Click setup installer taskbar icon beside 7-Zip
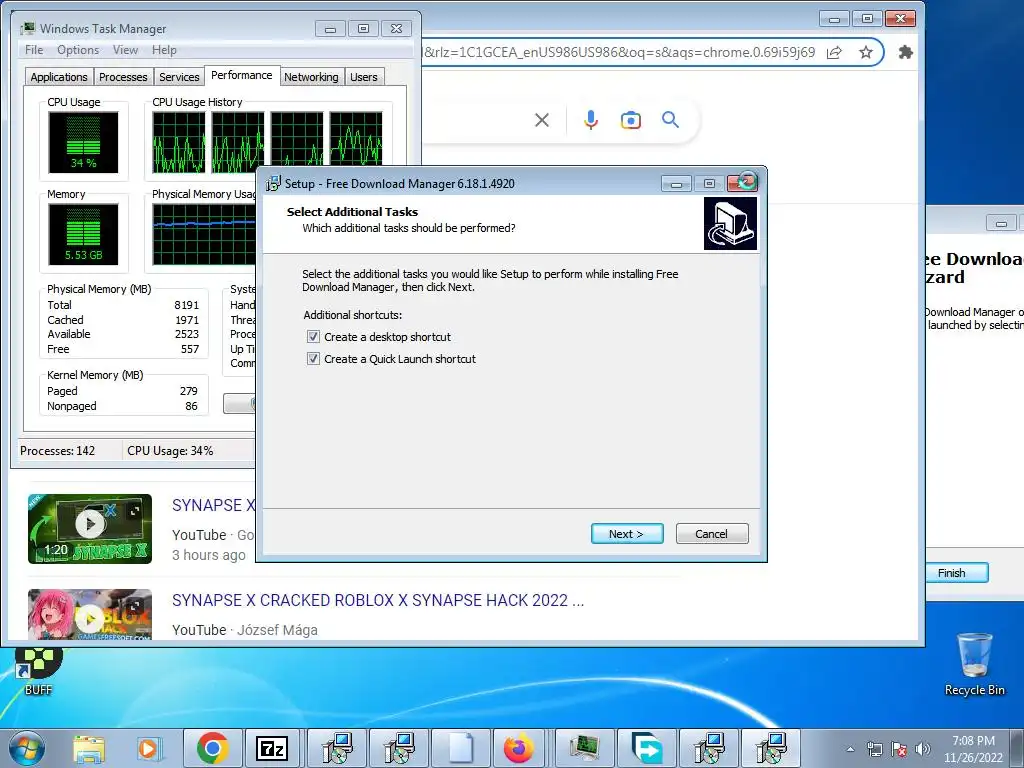The height and width of the screenshot is (768, 1024). (337, 748)
